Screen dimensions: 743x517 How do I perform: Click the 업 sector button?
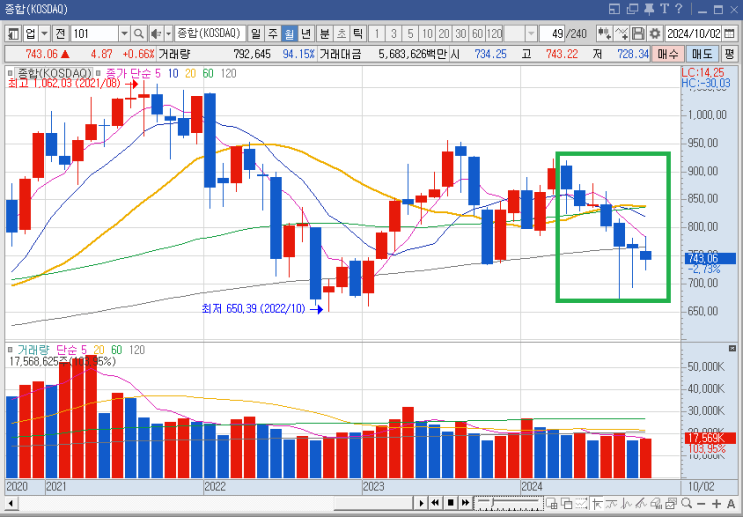pos(31,34)
